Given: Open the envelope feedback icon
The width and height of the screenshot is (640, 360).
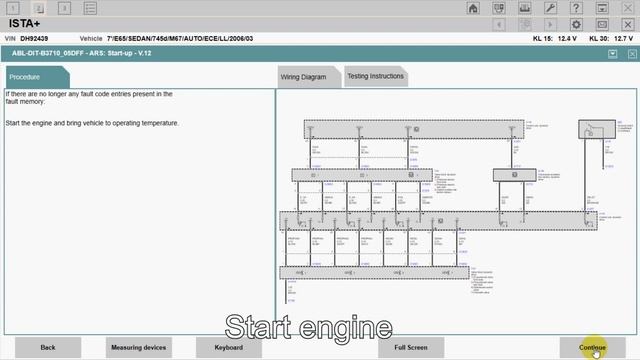Looking at the screenshot, I should tap(602, 24).
